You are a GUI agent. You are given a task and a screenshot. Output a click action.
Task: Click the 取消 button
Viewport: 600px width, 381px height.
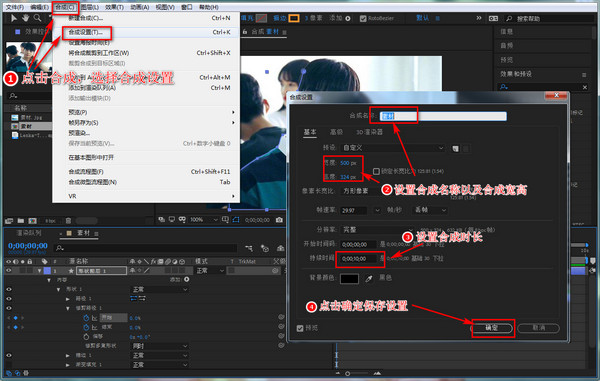point(538,328)
